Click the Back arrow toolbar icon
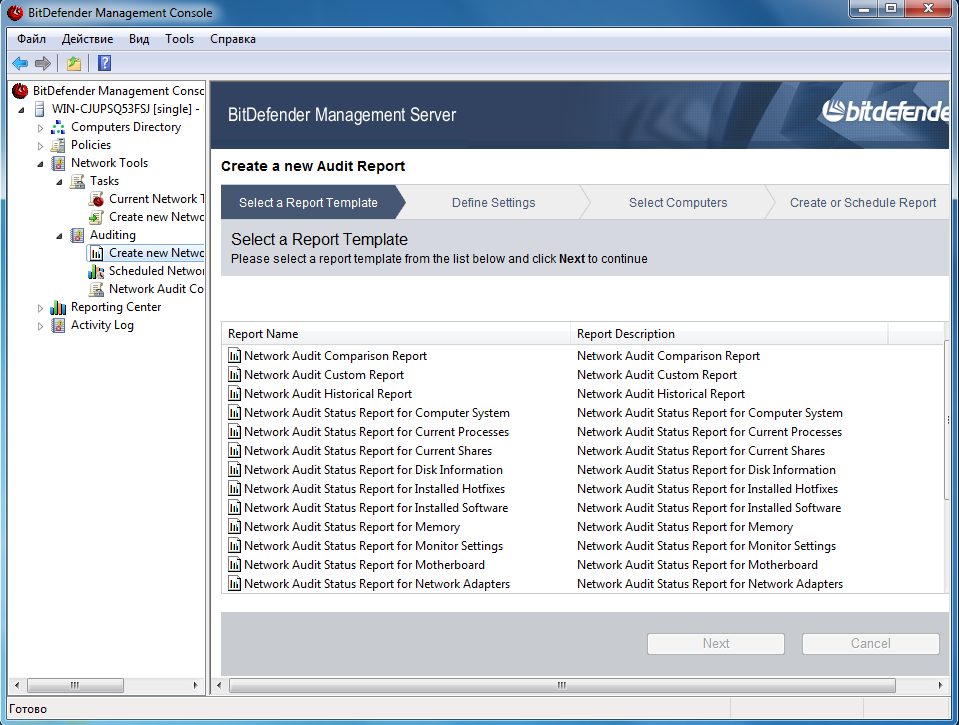 [x=20, y=63]
